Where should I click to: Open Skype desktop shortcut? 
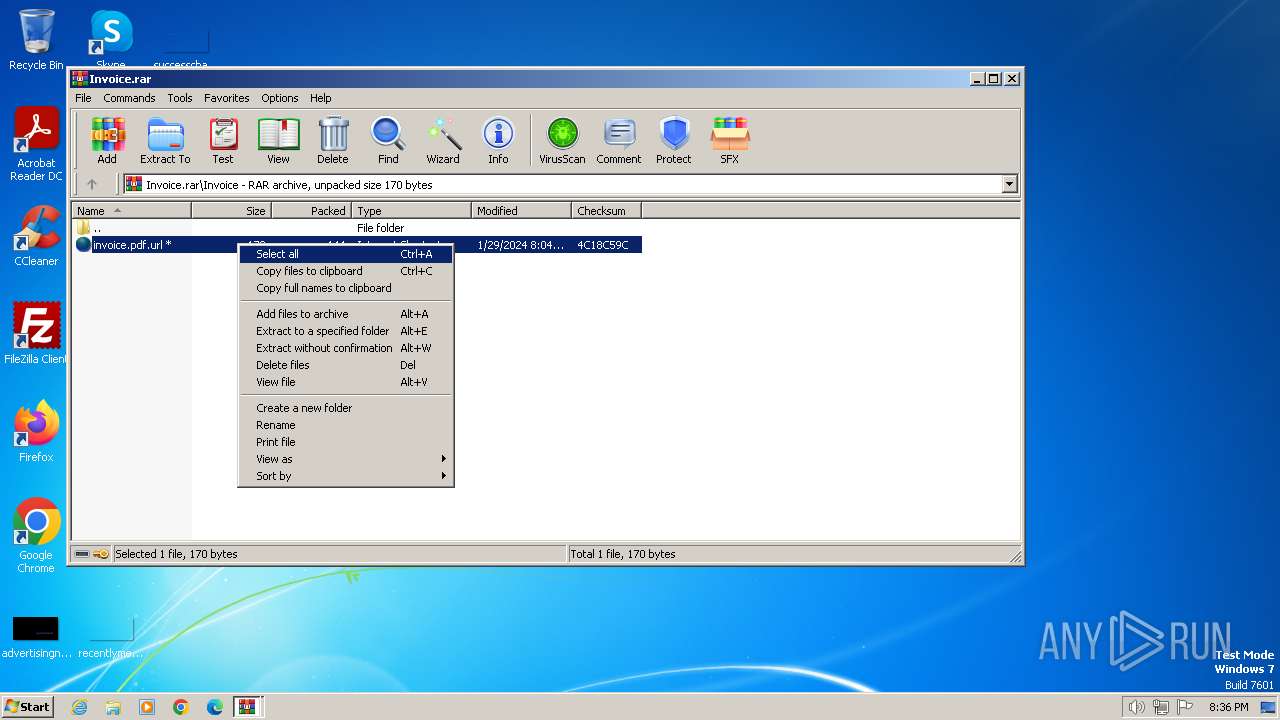coord(111,40)
